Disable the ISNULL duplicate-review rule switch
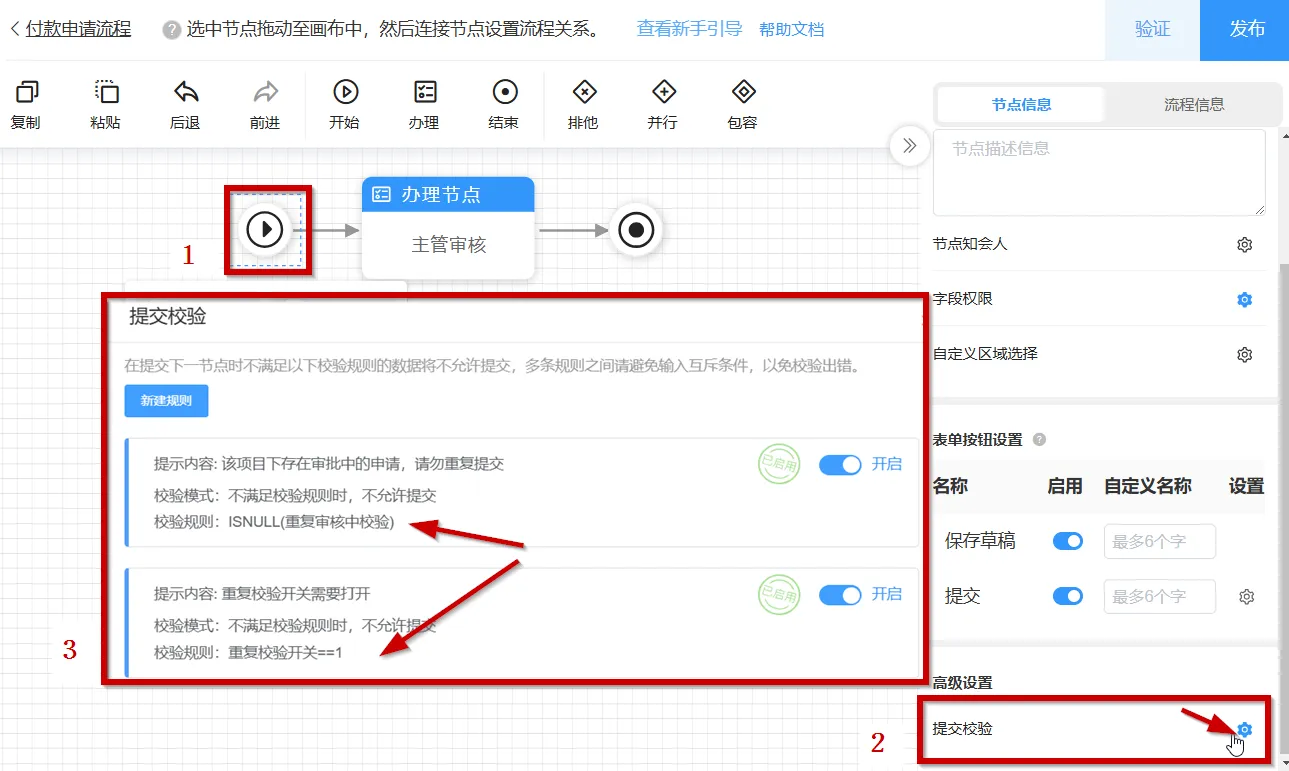This screenshot has width=1289, height=771. [839, 465]
